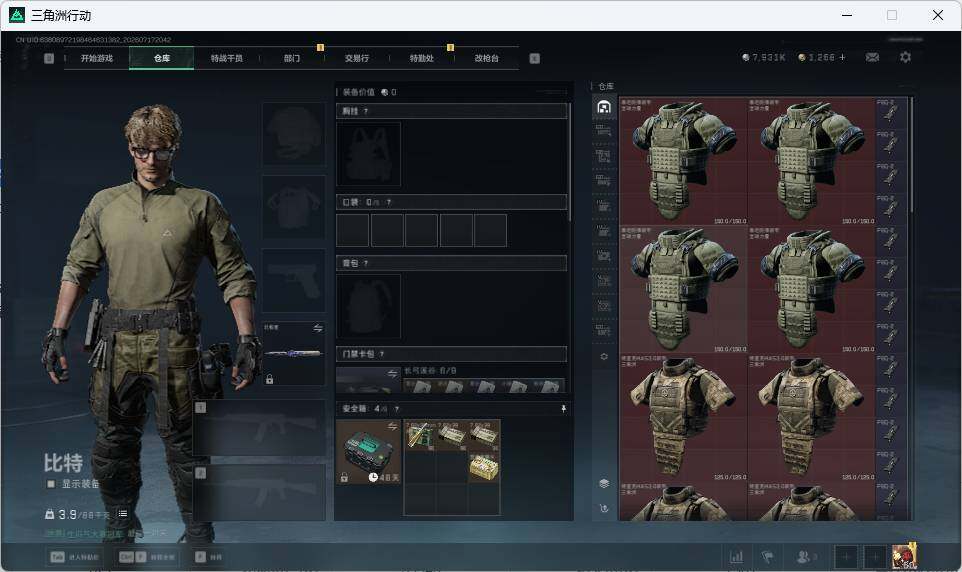Screen dimensions: 962x572
Task: Click the small gear icon in warehouse sidebar
Action: 604,357
